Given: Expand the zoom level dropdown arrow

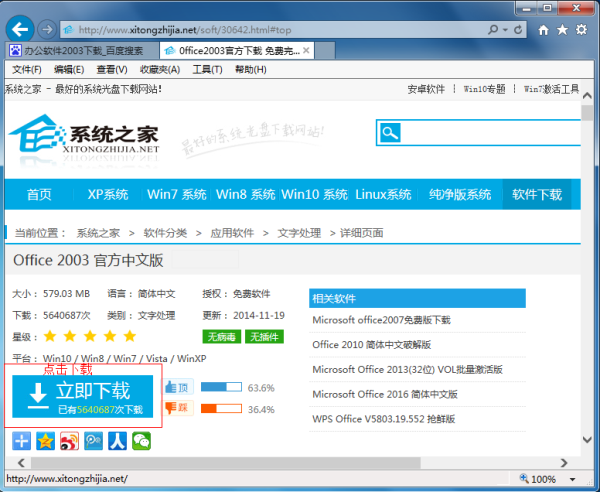Looking at the screenshot, I should [x=573, y=479].
